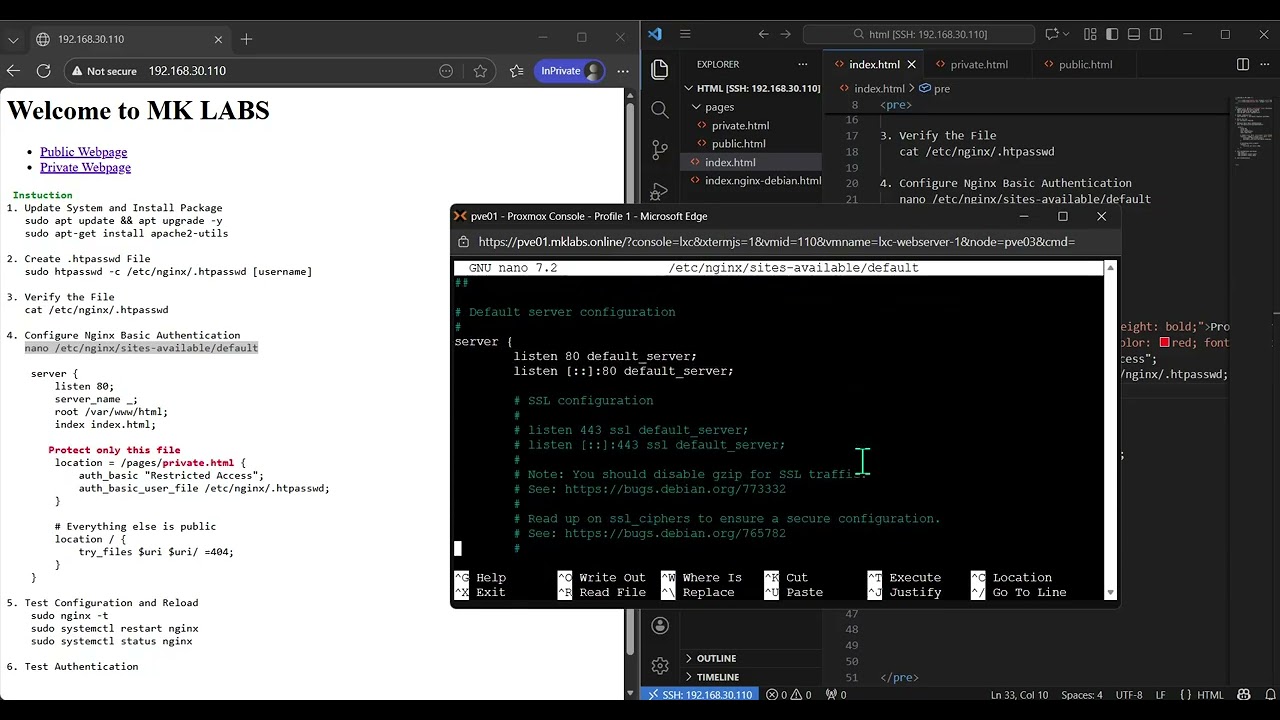Go back in VS Code navigation

click(763, 34)
